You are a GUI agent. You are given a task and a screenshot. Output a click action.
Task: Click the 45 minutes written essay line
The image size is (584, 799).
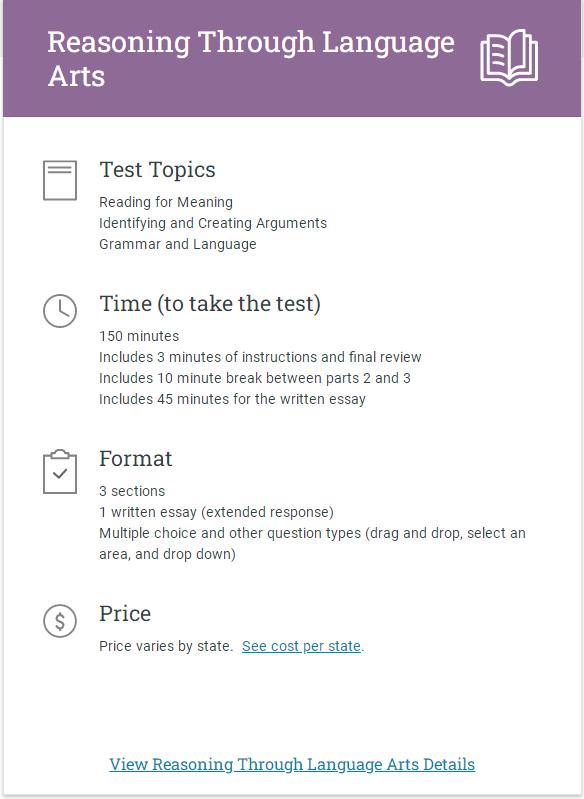[x=232, y=399]
